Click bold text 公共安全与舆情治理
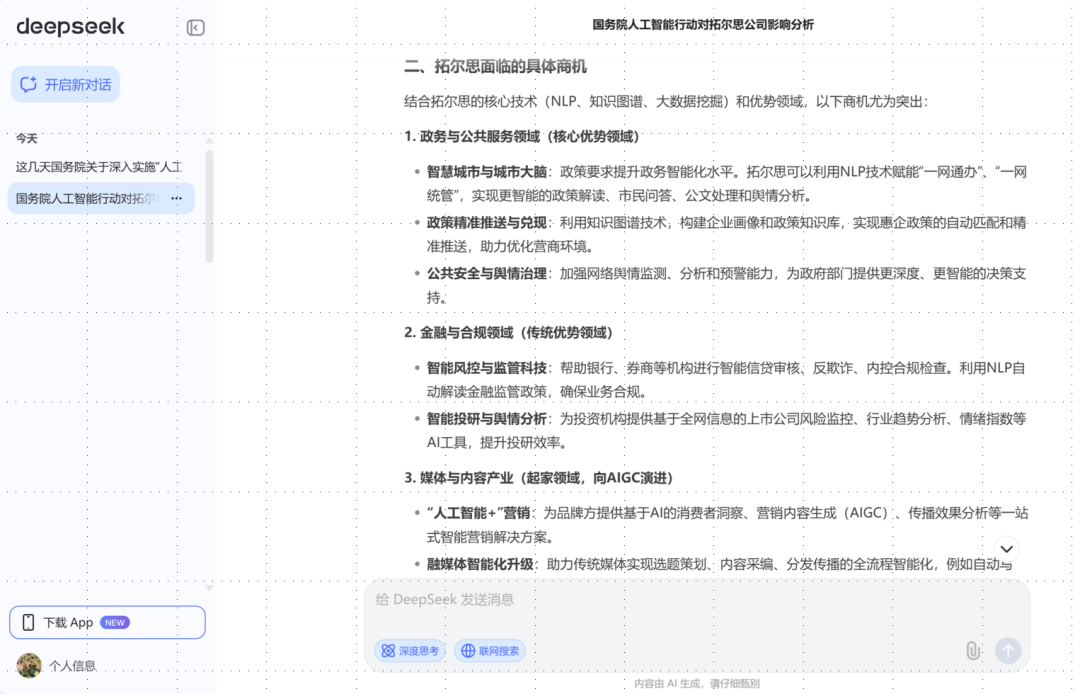The height and width of the screenshot is (694, 1080). (486, 273)
